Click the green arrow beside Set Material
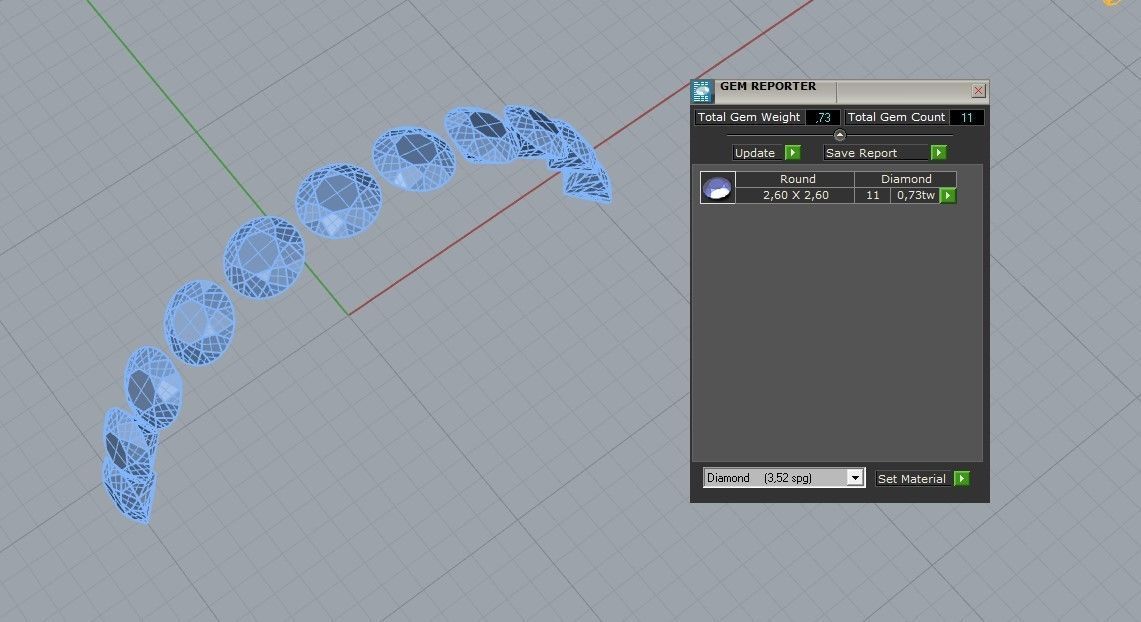This screenshot has height=622, width=1141. pyautogui.click(x=961, y=478)
